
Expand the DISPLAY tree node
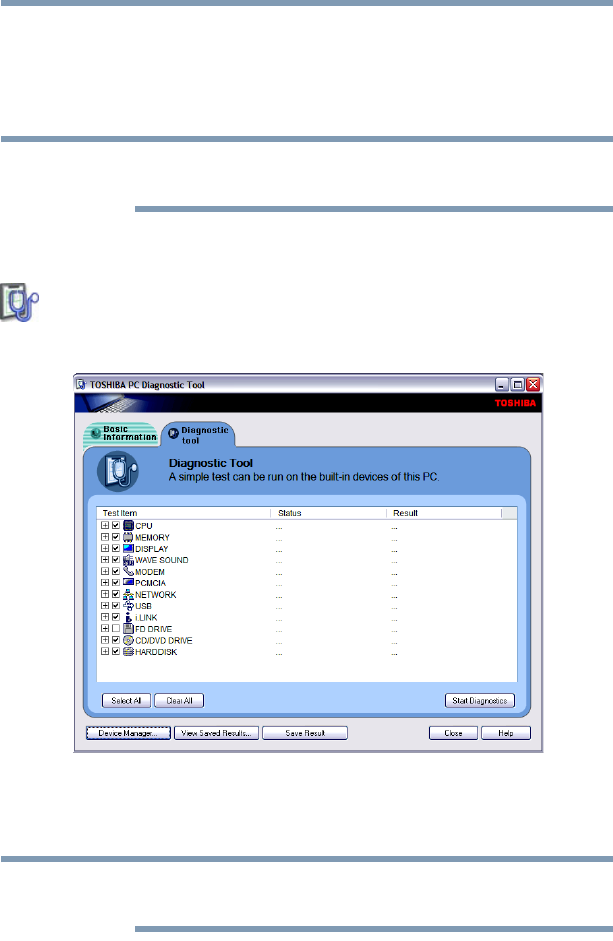[105, 549]
